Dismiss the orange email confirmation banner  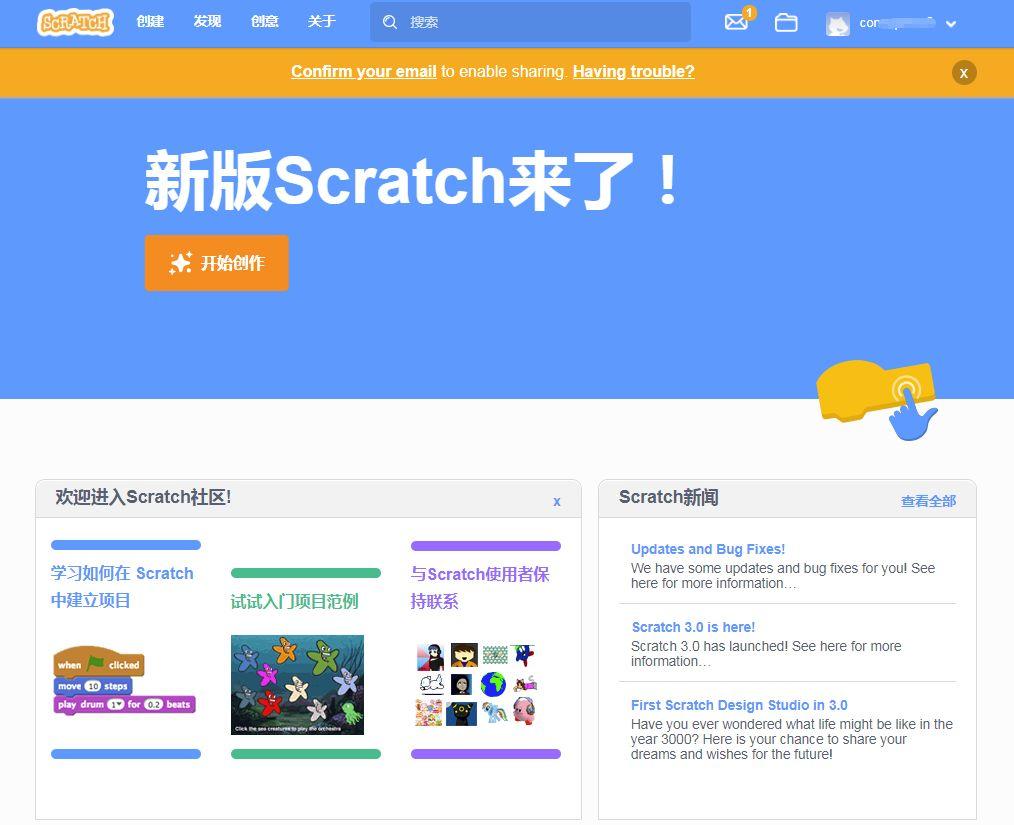964,72
